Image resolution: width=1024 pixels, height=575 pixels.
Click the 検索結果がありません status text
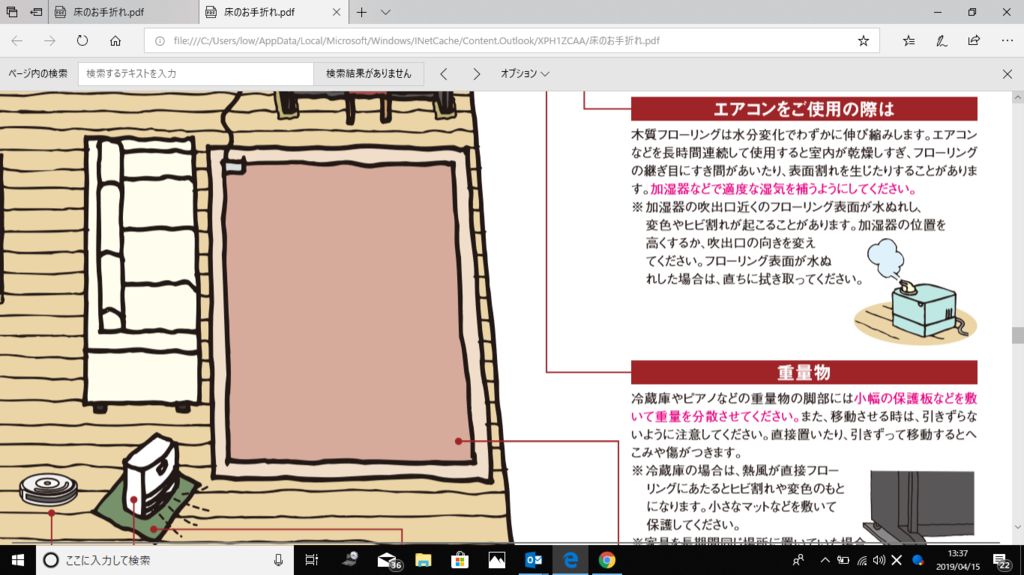368,74
